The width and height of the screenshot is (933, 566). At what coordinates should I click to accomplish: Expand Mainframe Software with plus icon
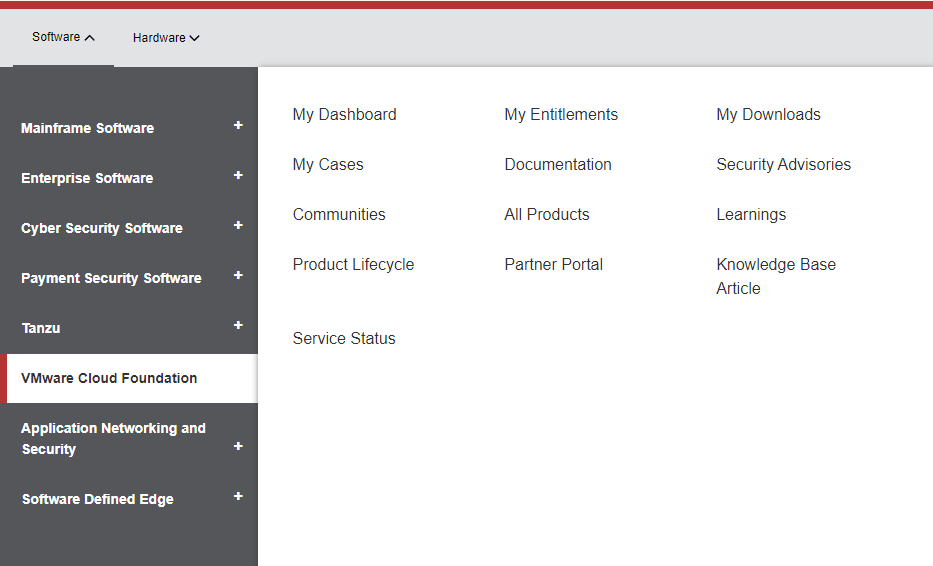pyautogui.click(x=238, y=126)
